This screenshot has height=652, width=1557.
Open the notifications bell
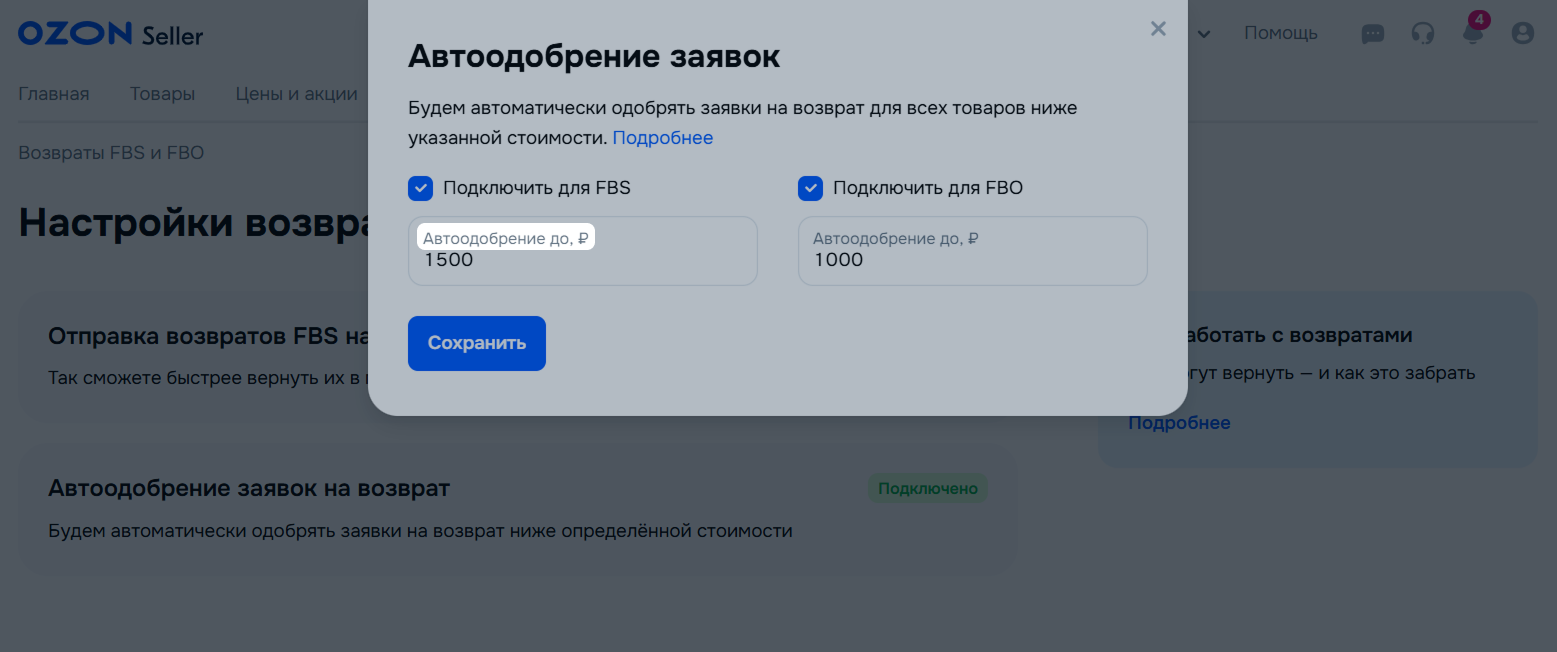click(1472, 34)
